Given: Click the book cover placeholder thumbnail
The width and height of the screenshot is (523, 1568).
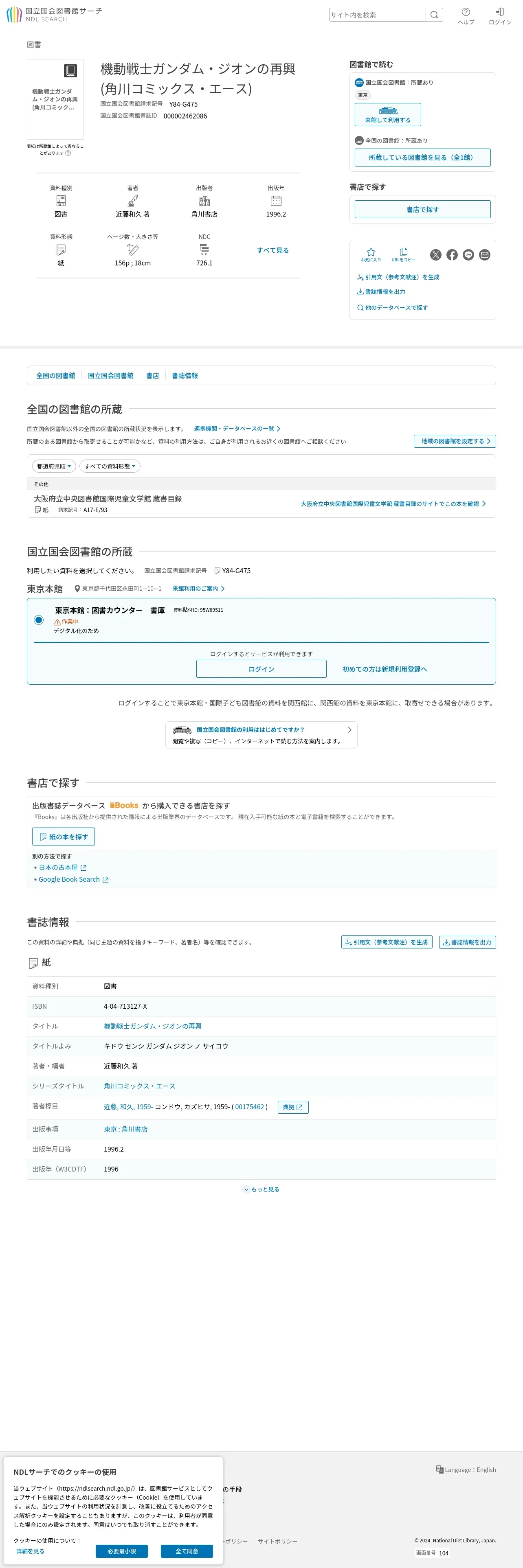Looking at the screenshot, I should 55,99.
